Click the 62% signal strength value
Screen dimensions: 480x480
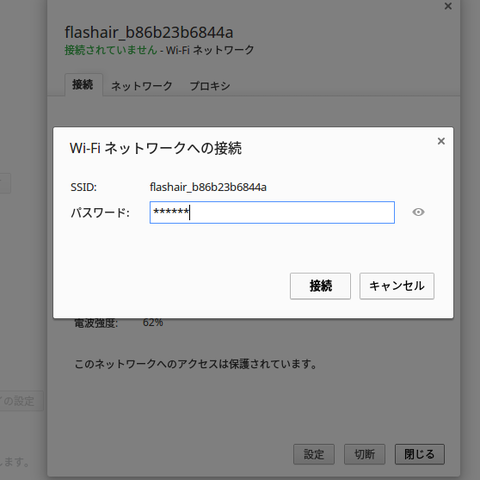(153, 322)
